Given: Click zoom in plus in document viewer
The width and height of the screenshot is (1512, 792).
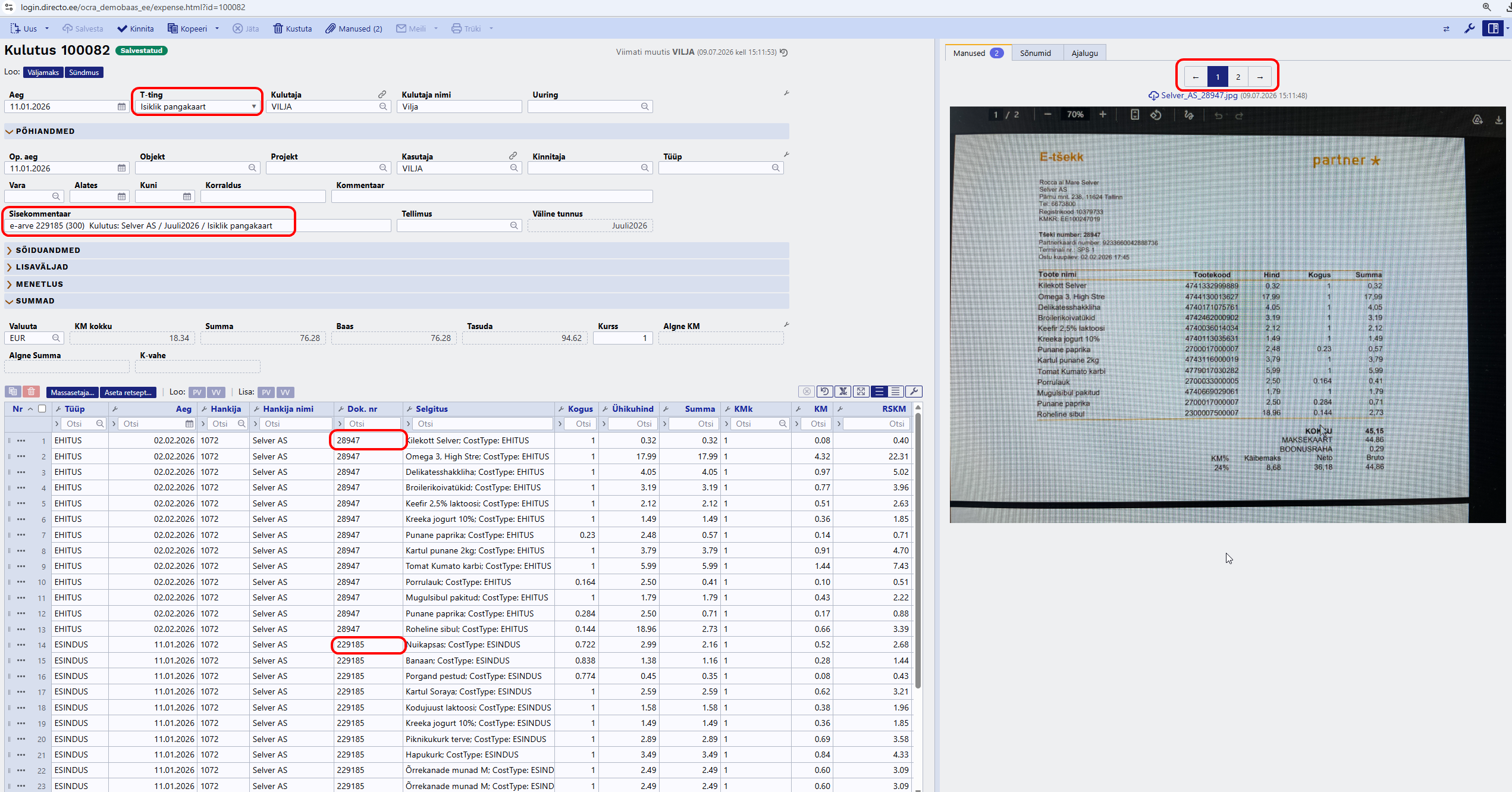Looking at the screenshot, I should (x=1103, y=114).
